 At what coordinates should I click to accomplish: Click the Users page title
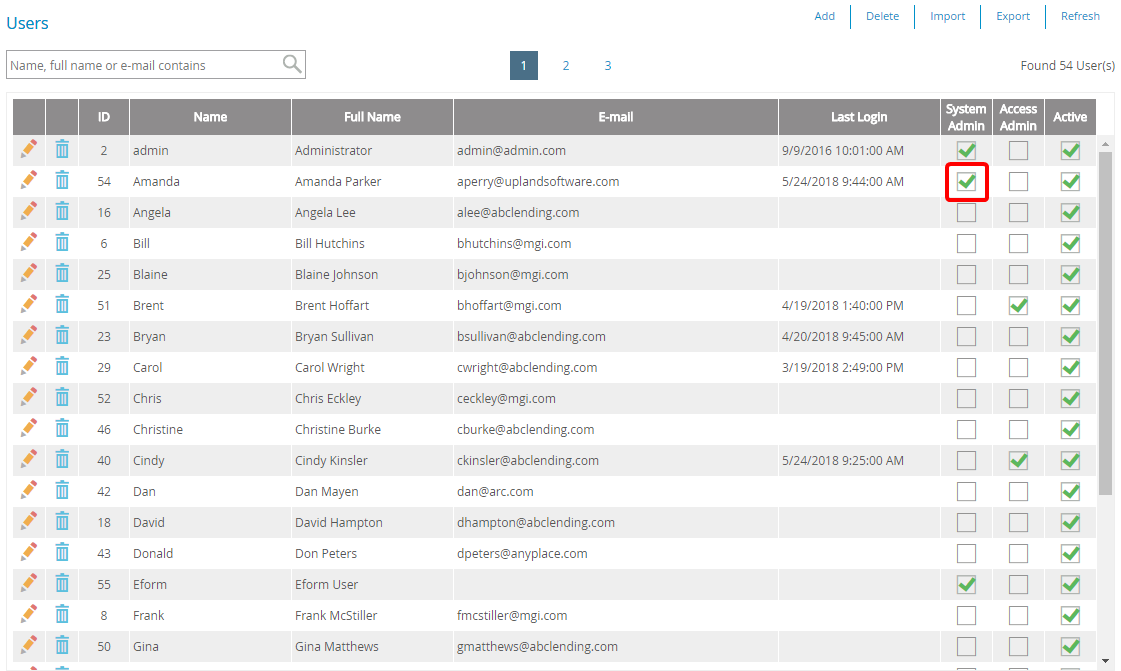point(27,23)
